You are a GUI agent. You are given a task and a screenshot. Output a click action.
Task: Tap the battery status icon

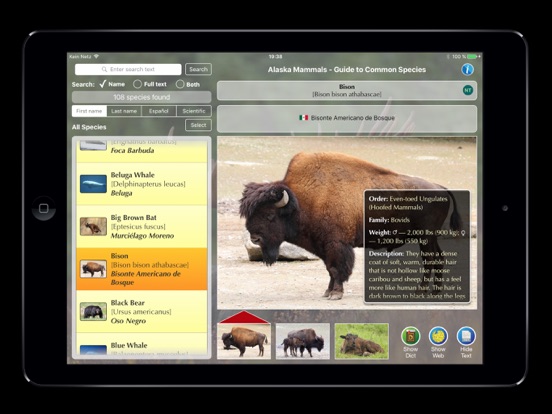click(x=473, y=56)
